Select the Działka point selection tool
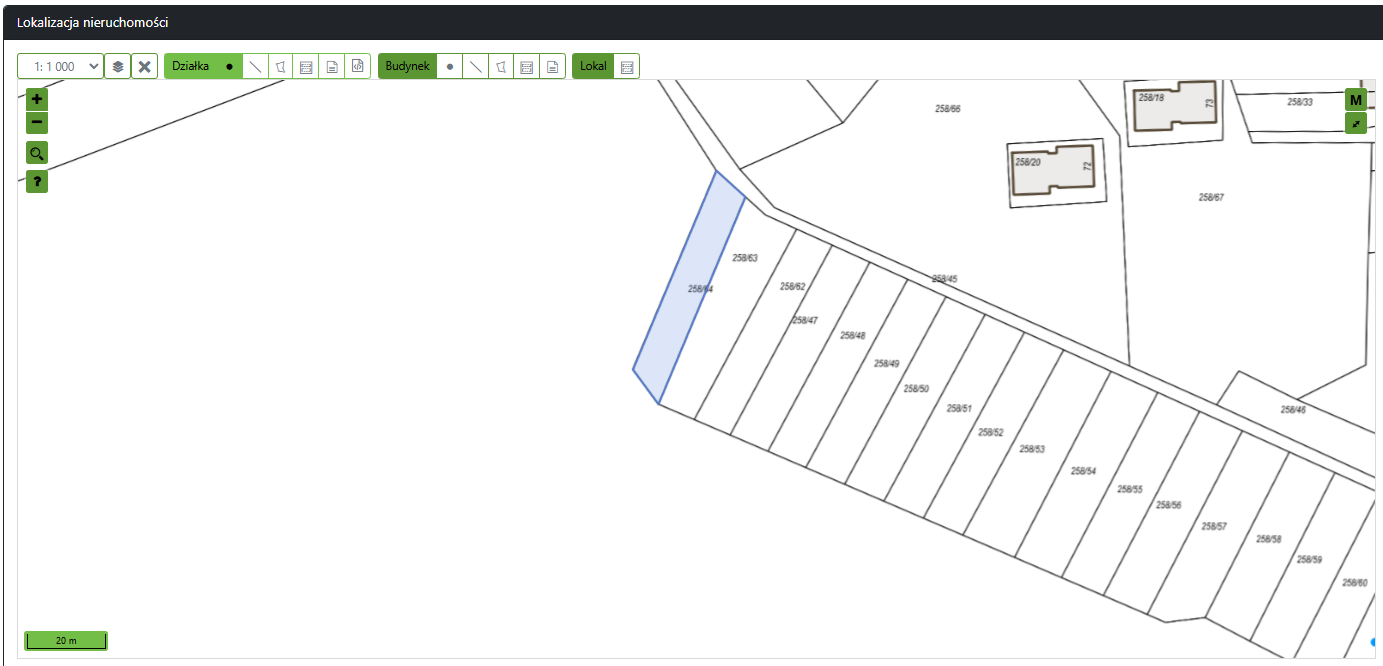Screen dimensions: 1383x666 (x=229, y=66)
